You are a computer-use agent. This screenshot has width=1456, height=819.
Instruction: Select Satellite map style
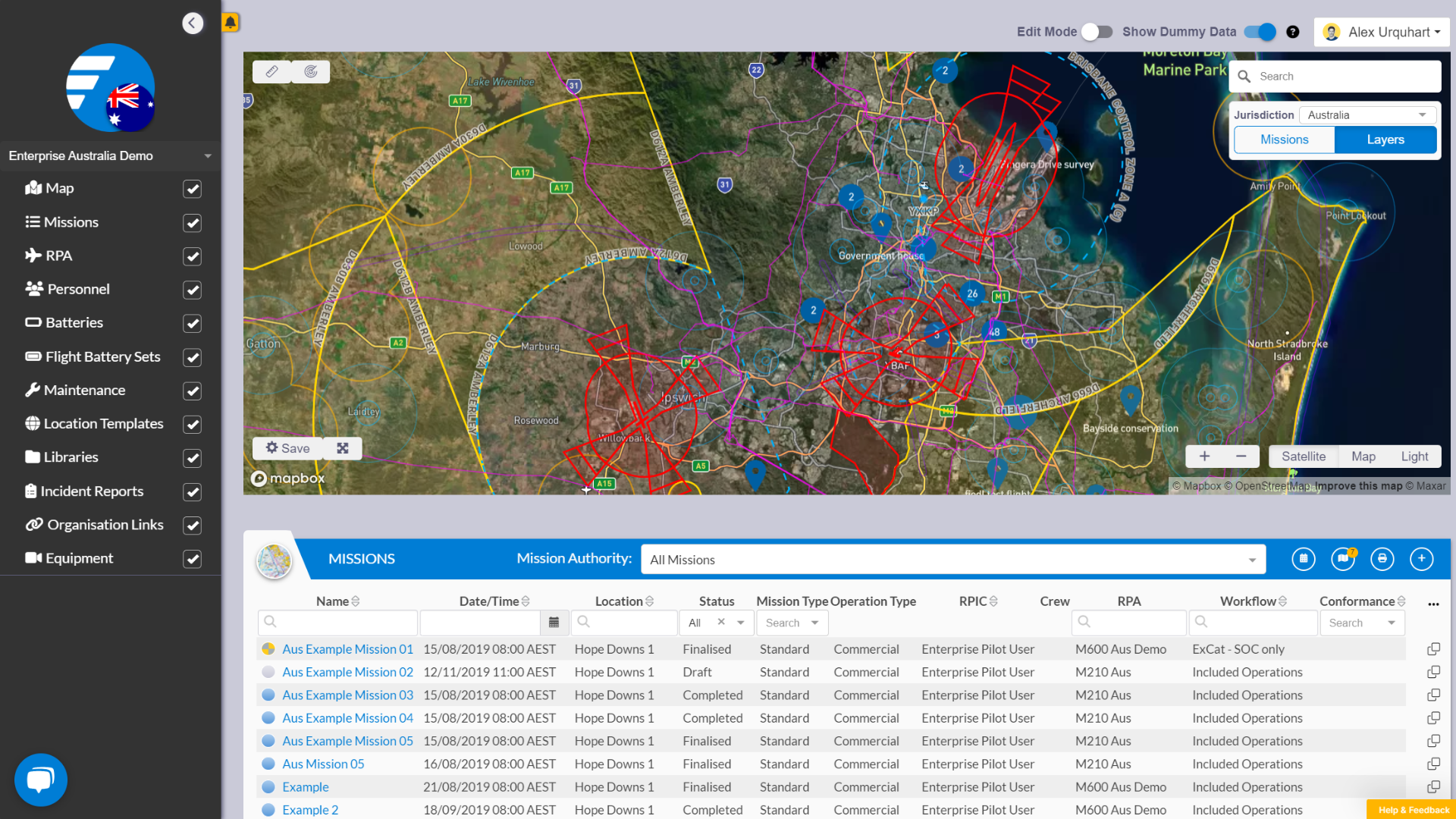1303,457
